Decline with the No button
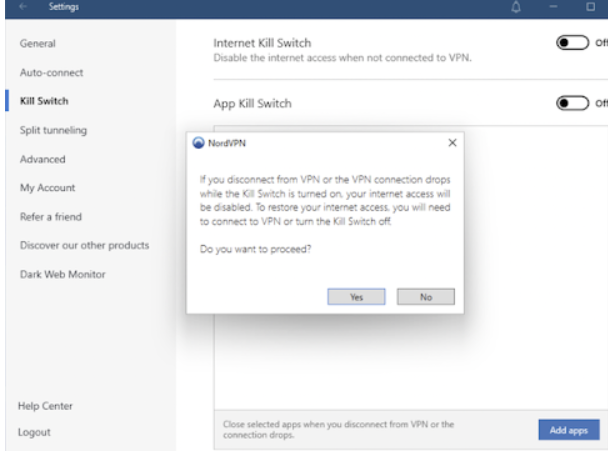Image resolution: width=608 pixels, height=451 pixels. (x=426, y=297)
